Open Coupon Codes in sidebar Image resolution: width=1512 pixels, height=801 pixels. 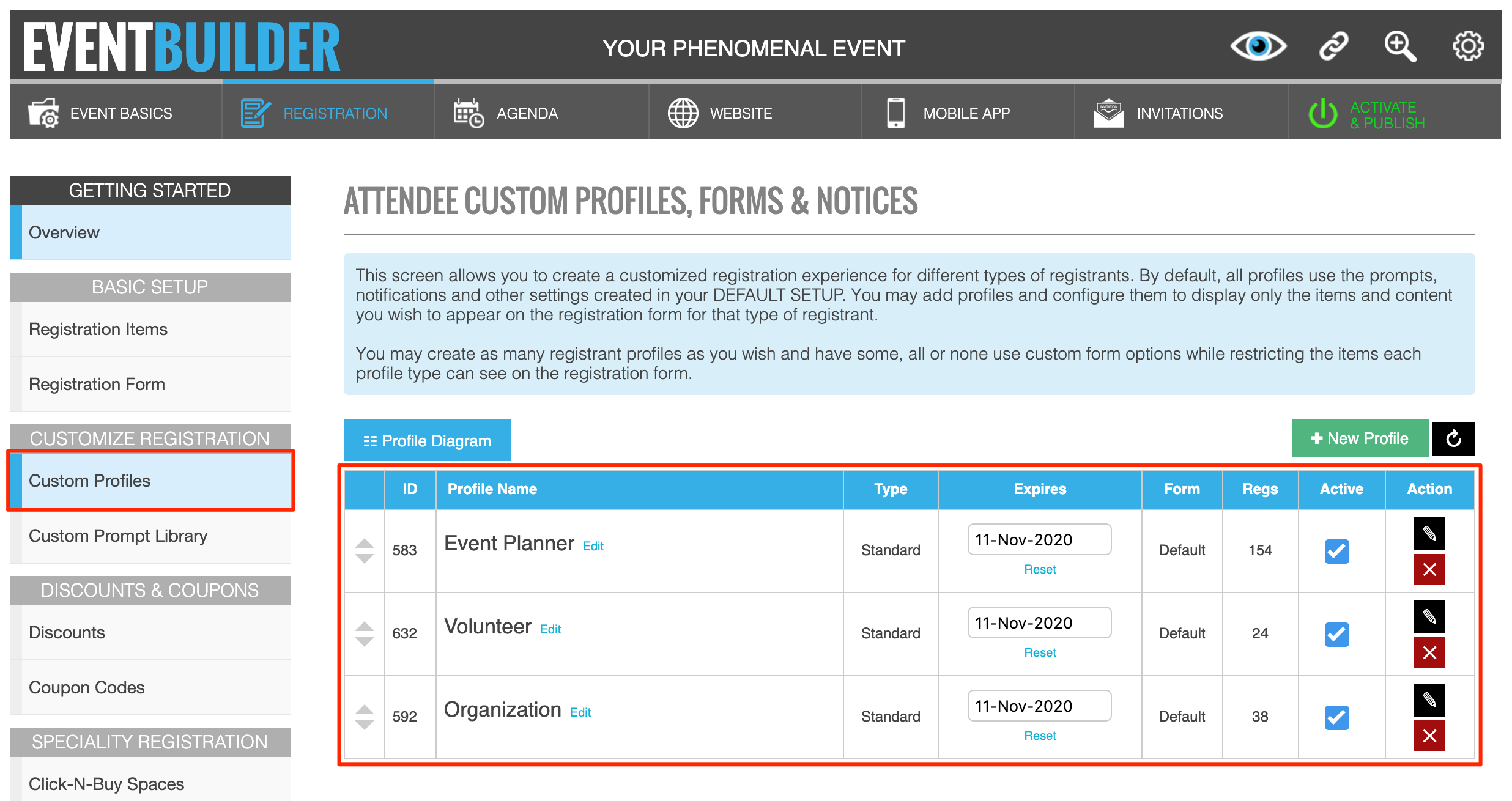coord(150,687)
